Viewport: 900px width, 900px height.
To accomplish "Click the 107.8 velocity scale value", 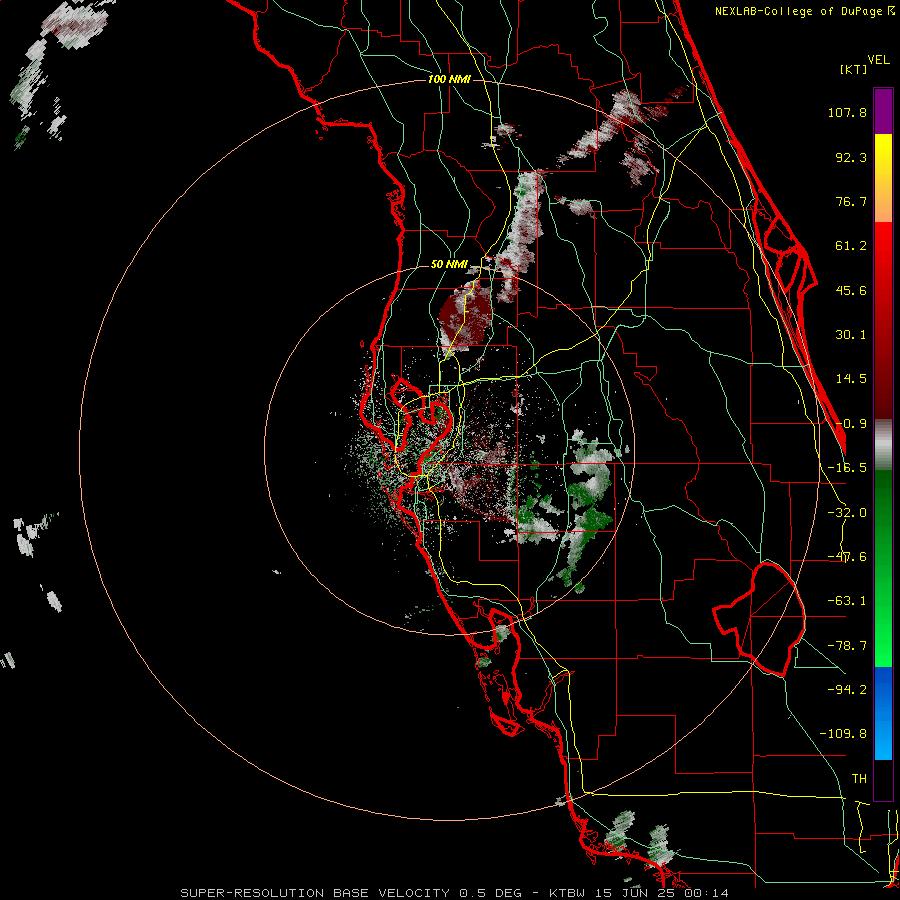I will 847,112.
